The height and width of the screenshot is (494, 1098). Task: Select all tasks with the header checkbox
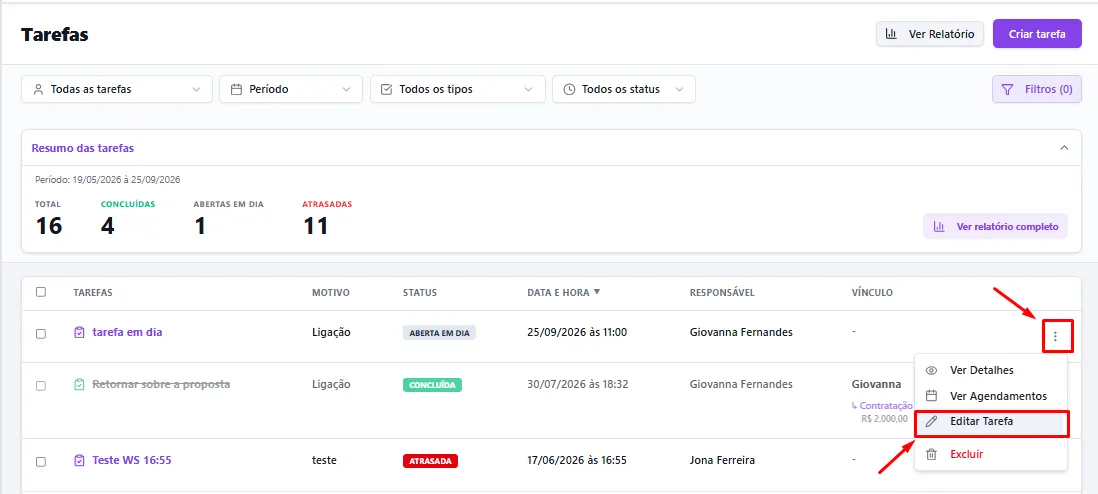point(41,292)
